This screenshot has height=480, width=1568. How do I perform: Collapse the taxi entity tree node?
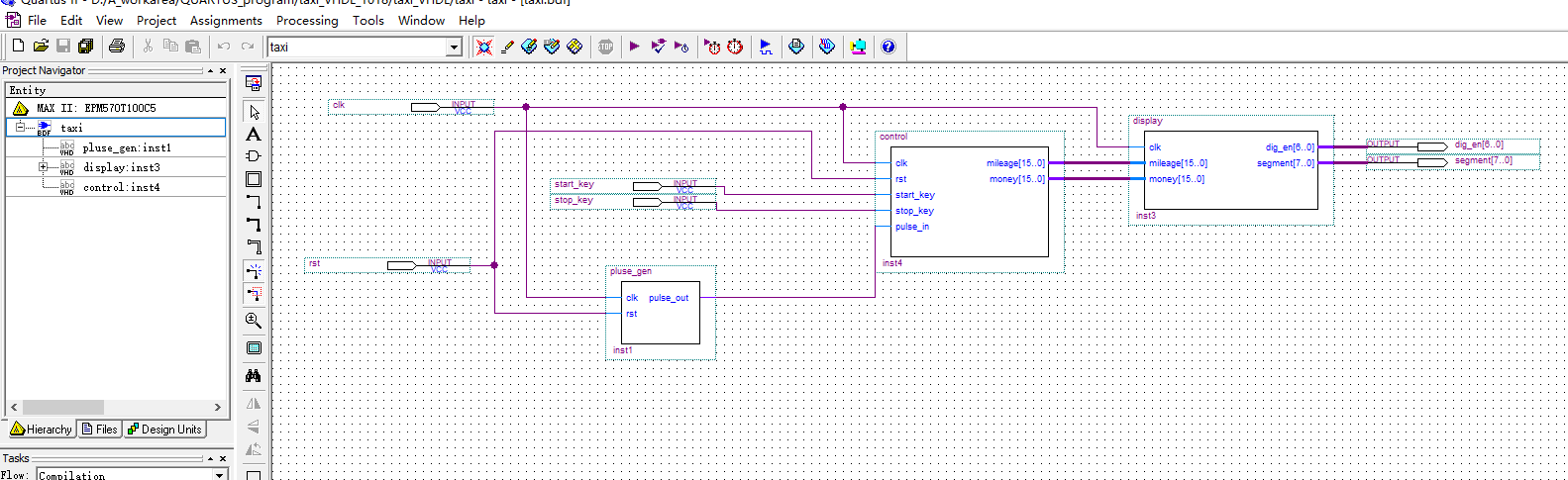[19, 128]
